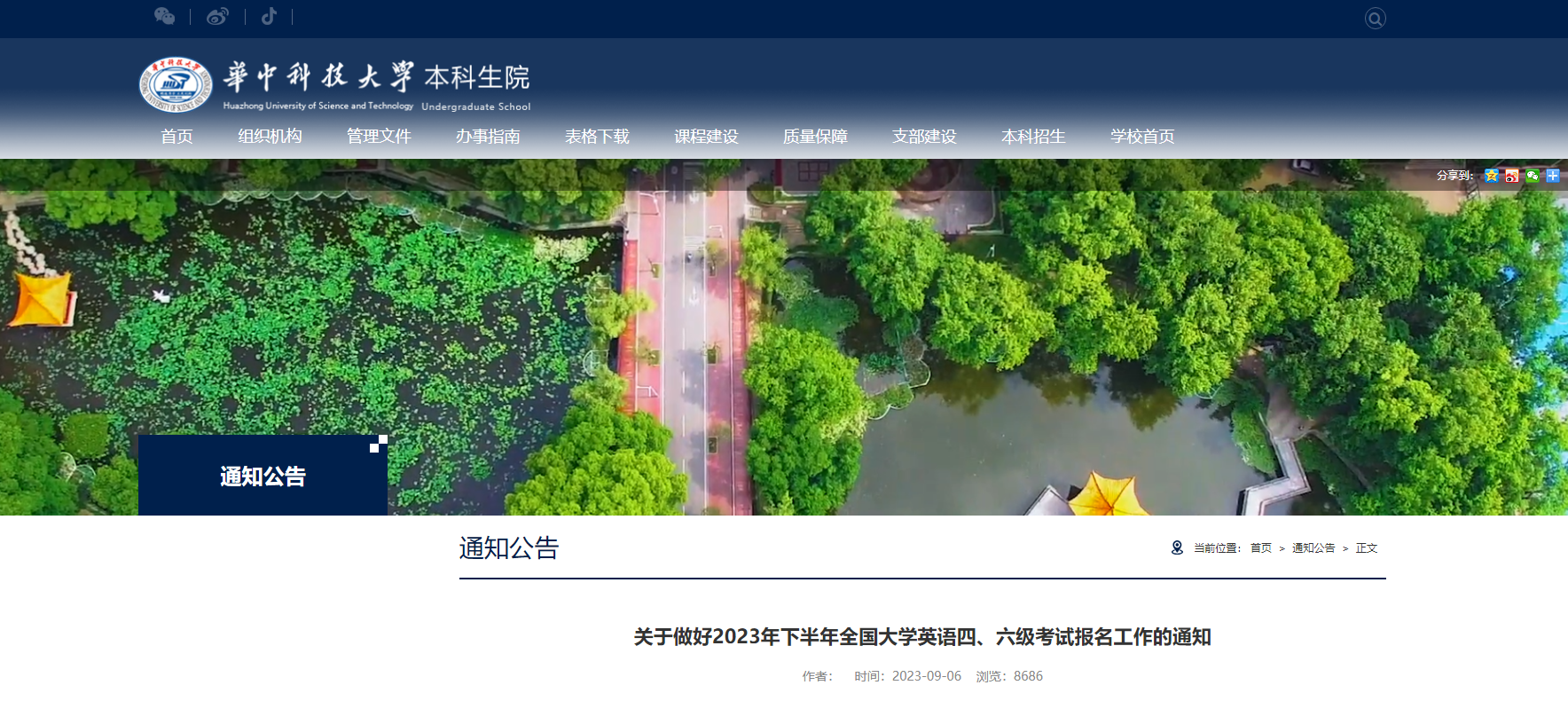
Task: Open the 学校首页 menu
Action: [1142, 137]
